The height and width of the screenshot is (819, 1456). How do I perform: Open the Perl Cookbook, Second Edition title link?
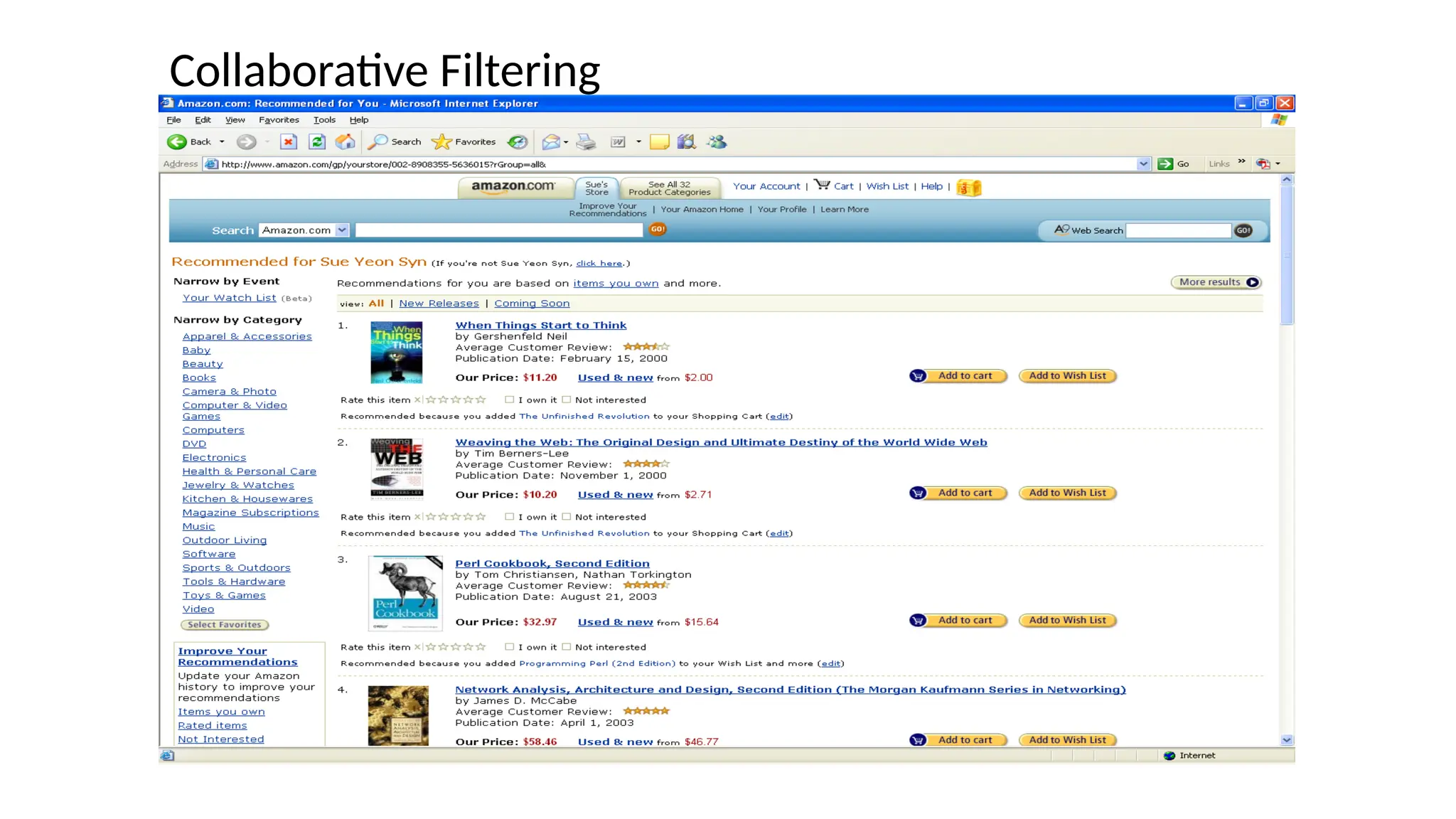[x=552, y=563]
